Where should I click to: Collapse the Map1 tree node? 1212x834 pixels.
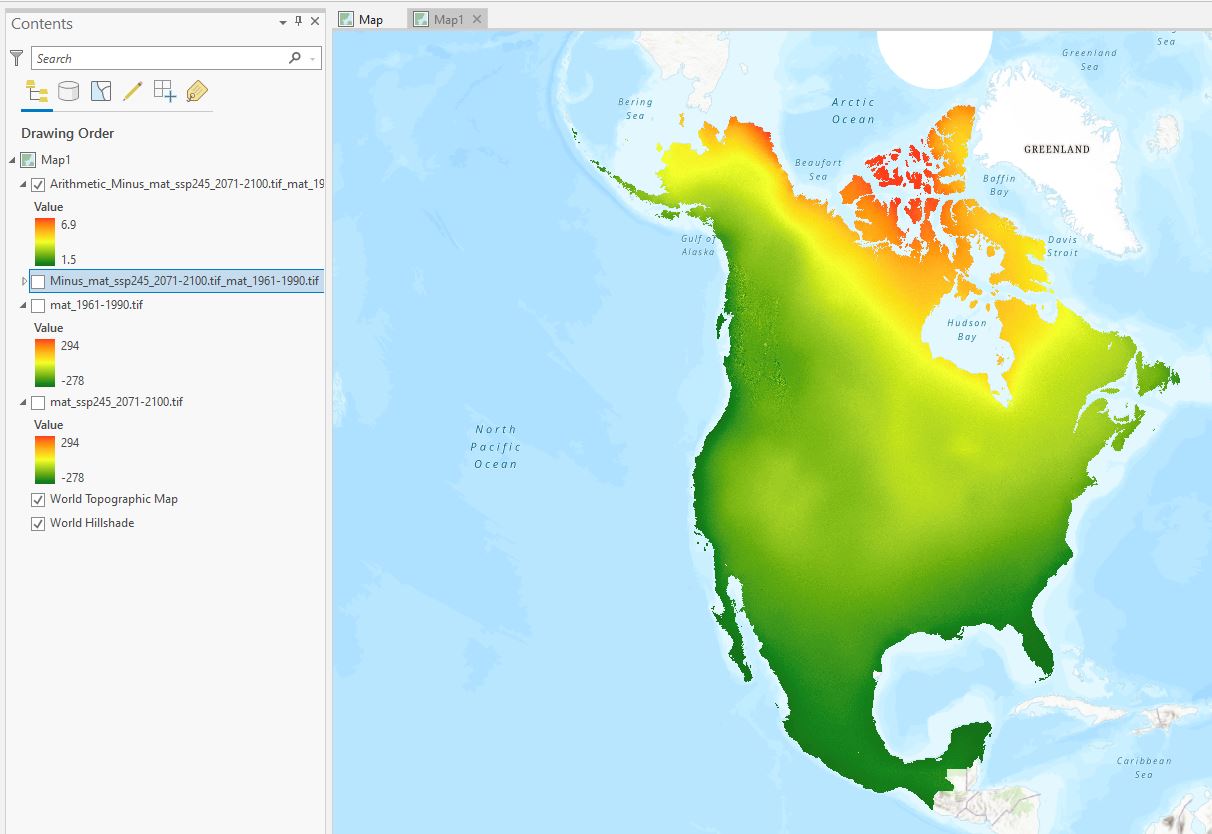(12, 160)
